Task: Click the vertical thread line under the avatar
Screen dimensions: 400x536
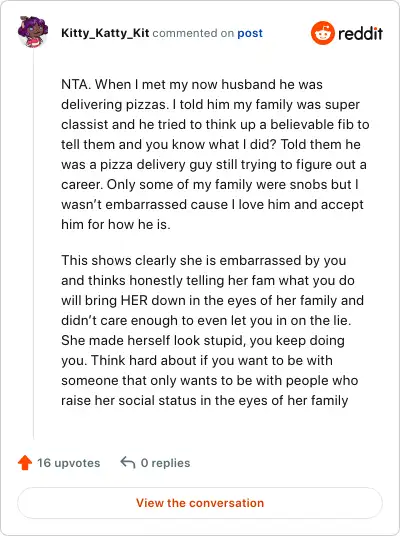Action: point(34,244)
